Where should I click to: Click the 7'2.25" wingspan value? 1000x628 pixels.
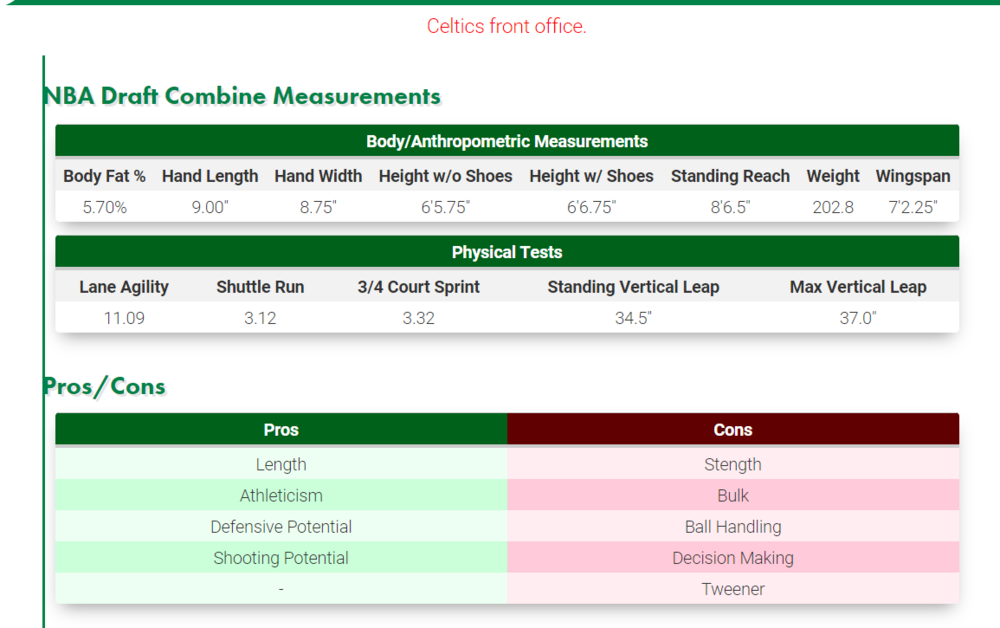tap(913, 207)
